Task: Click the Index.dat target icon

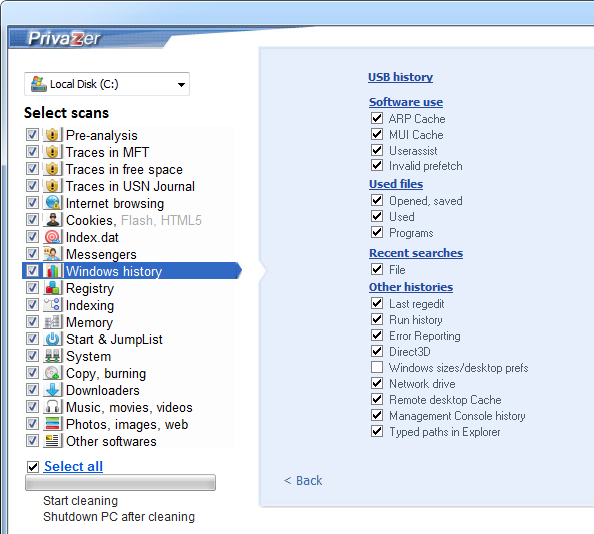Action: tap(52, 237)
